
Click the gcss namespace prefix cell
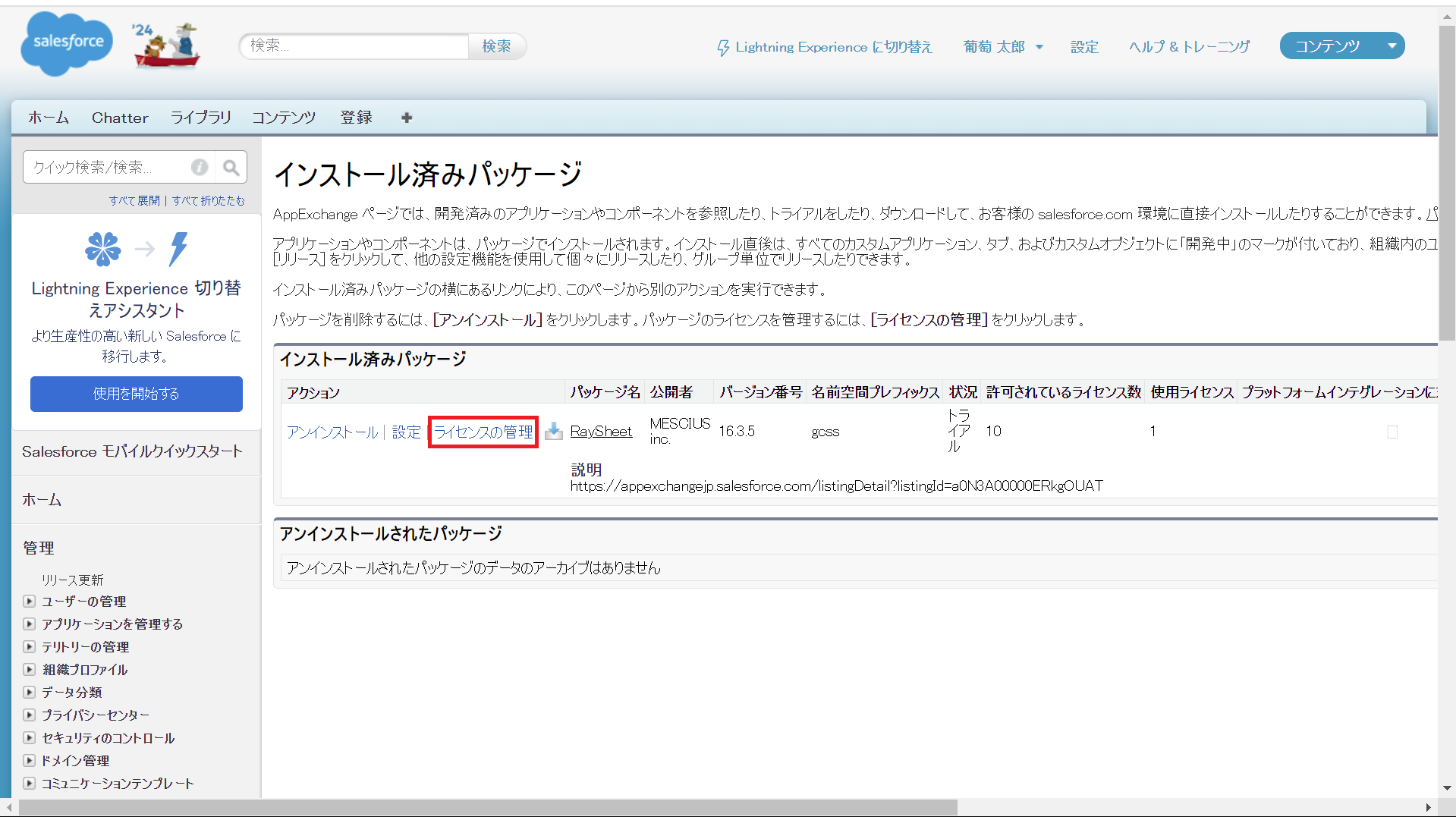(x=825, y=432)
